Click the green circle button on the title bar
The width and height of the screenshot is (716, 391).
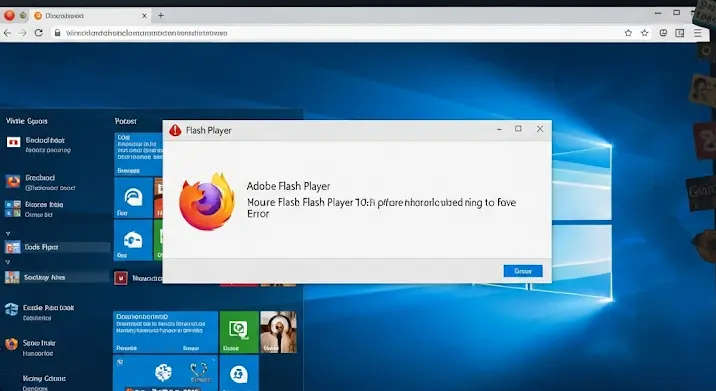pos(23,16)
